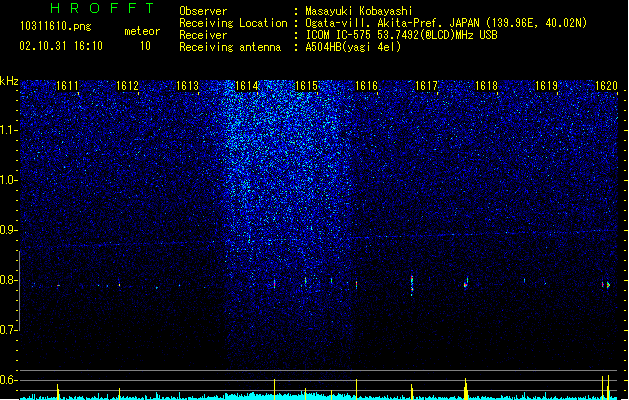Click the Receiving Location label
629x400 pixels.
(233, 23)
